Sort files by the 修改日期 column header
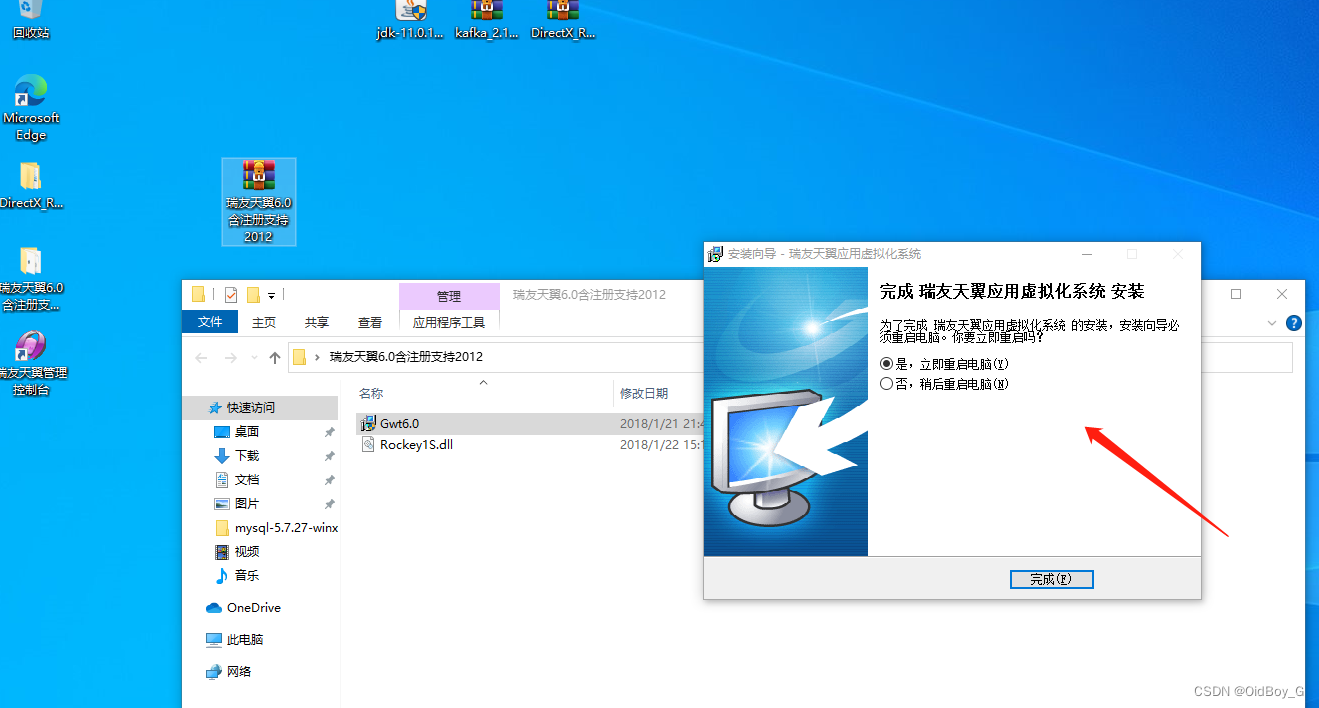 click(x=644, y=393)
